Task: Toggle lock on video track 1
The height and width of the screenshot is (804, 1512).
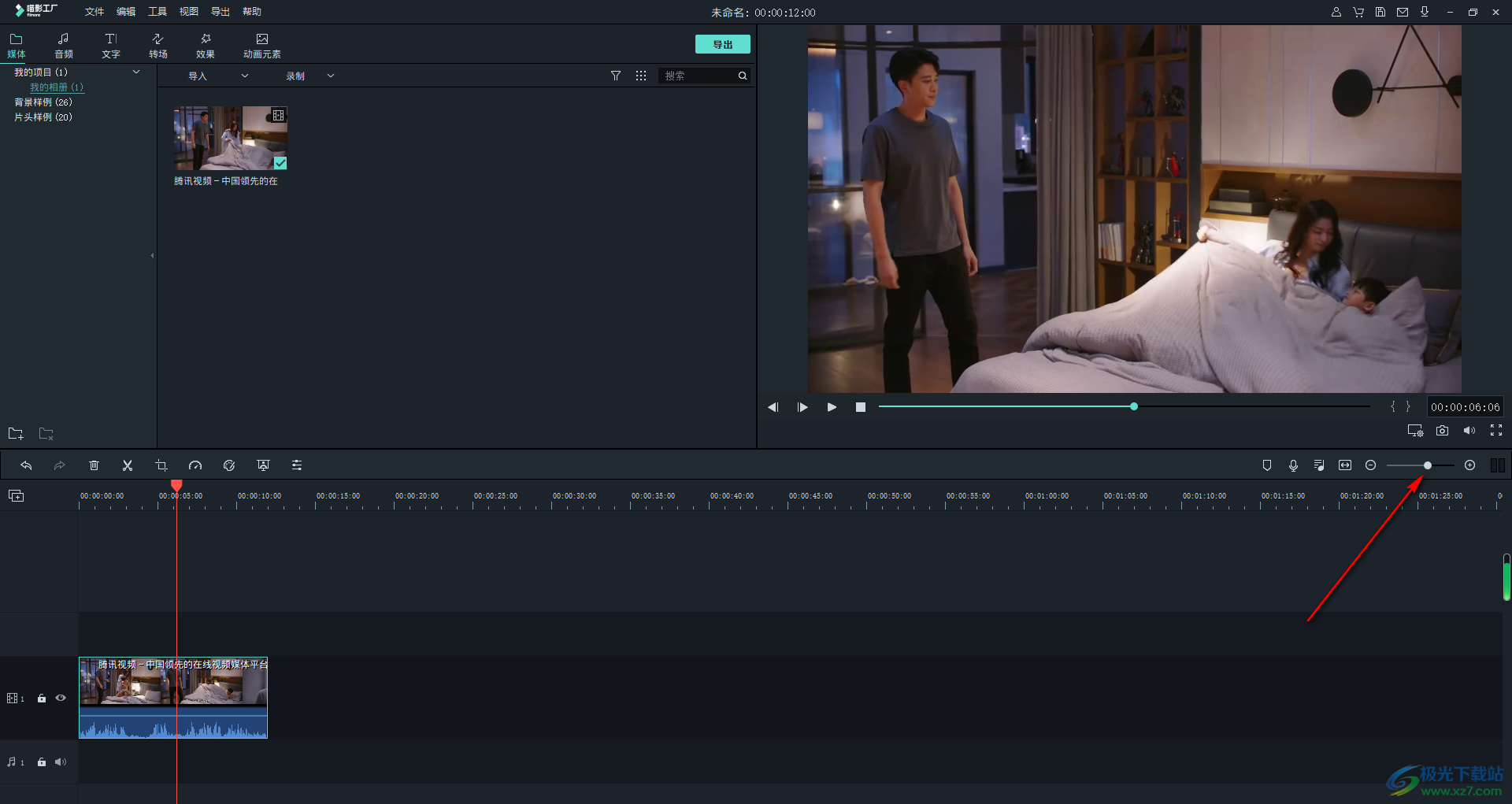Action: (x=42, y=698)
